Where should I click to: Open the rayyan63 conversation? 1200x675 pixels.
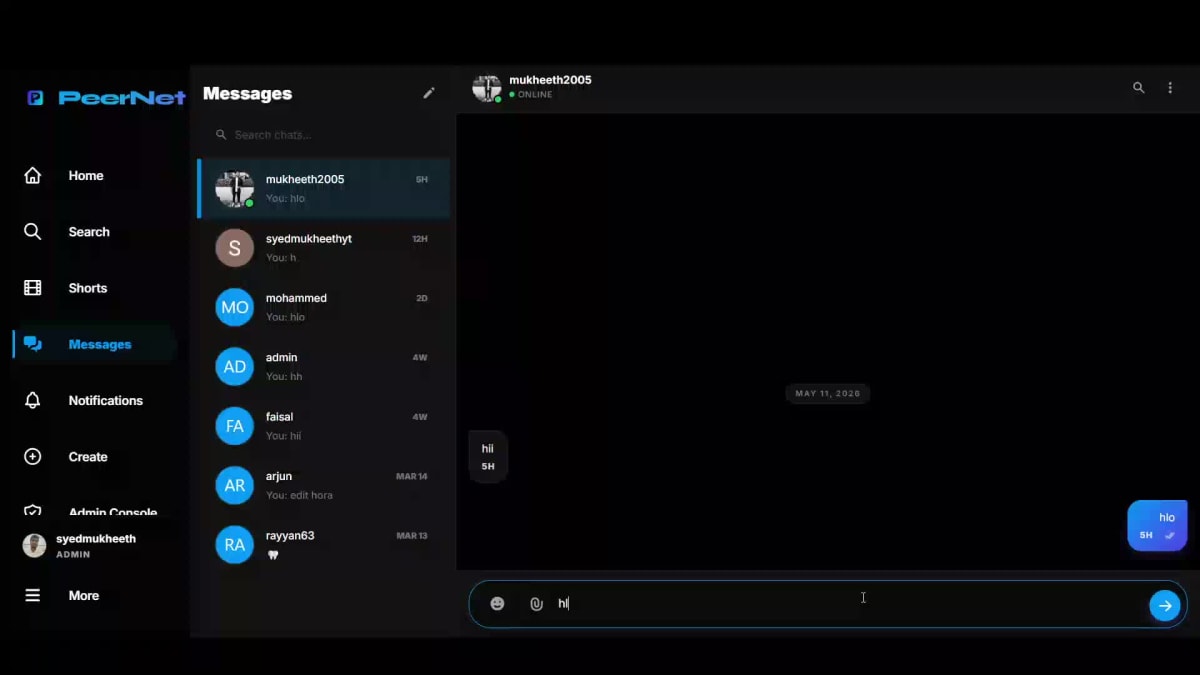323,545
